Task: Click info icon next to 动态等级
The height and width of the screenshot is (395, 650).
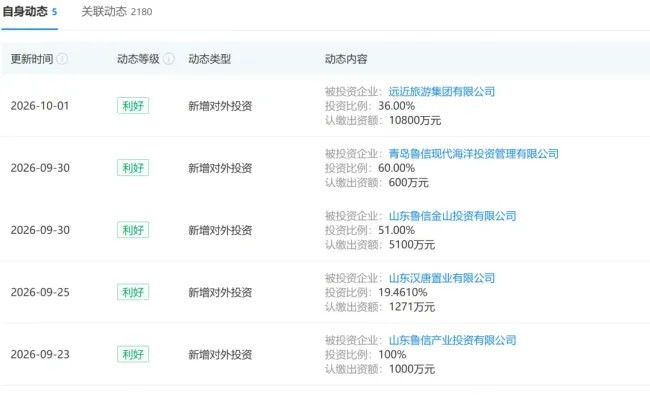Action: tap(169, 59)
